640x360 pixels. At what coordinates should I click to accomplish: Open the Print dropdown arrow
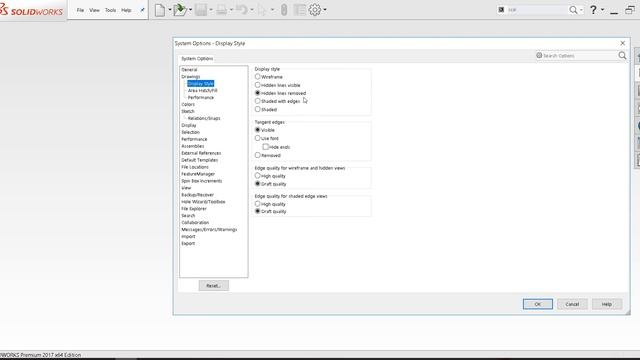tap(231, 10)
